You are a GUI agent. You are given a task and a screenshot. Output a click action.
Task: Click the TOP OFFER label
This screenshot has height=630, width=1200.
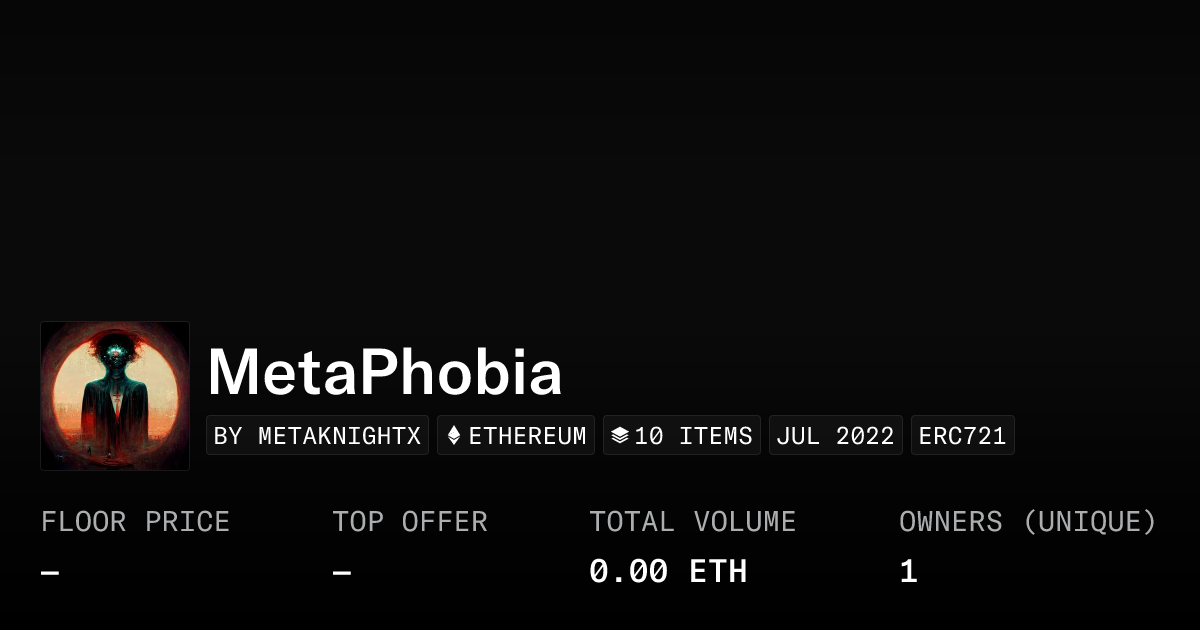click(410, 522)
